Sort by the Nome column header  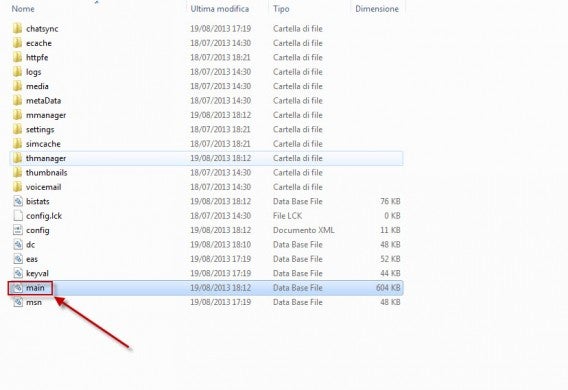[23, 9]
